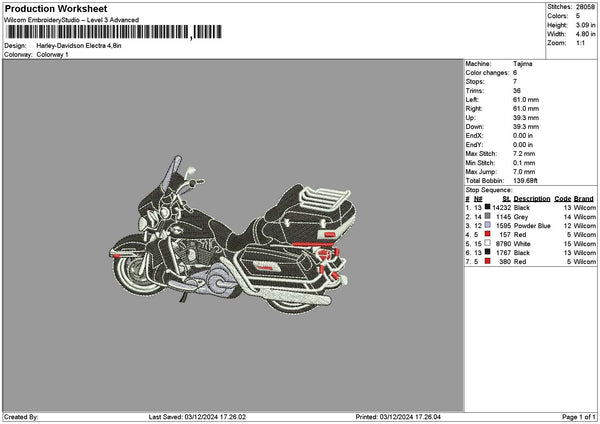Select the Grey color swatch in stop 2
Viewport: 600px width, 424px height.
(x=488, y=216)
